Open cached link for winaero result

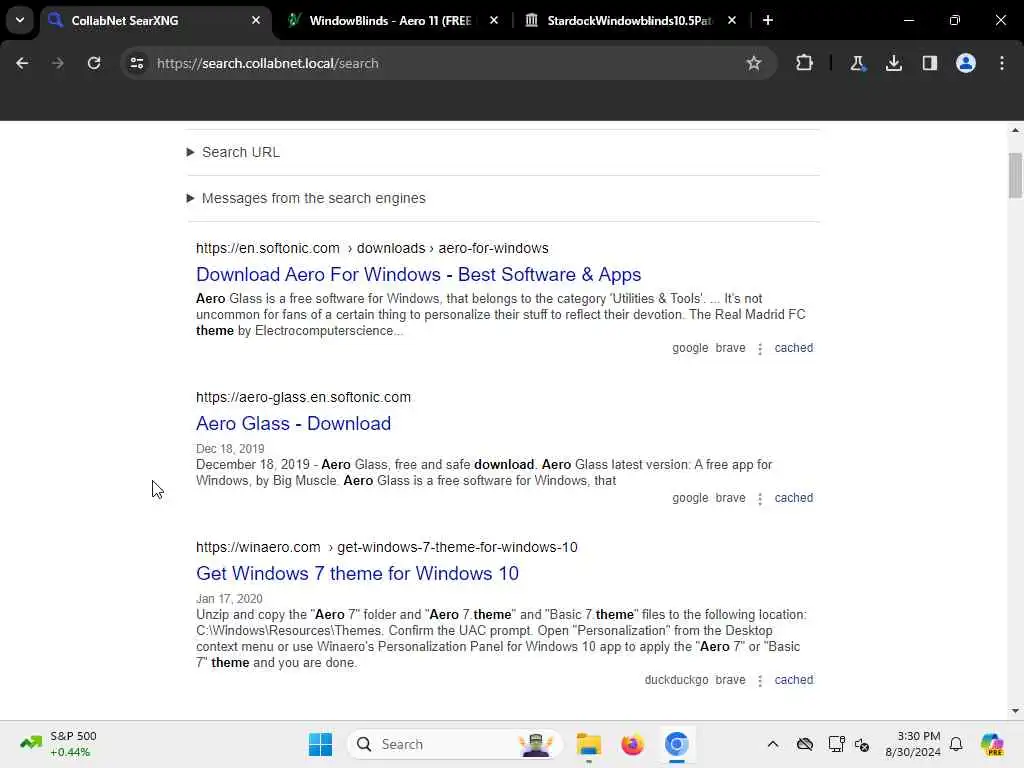click(793, 680)
